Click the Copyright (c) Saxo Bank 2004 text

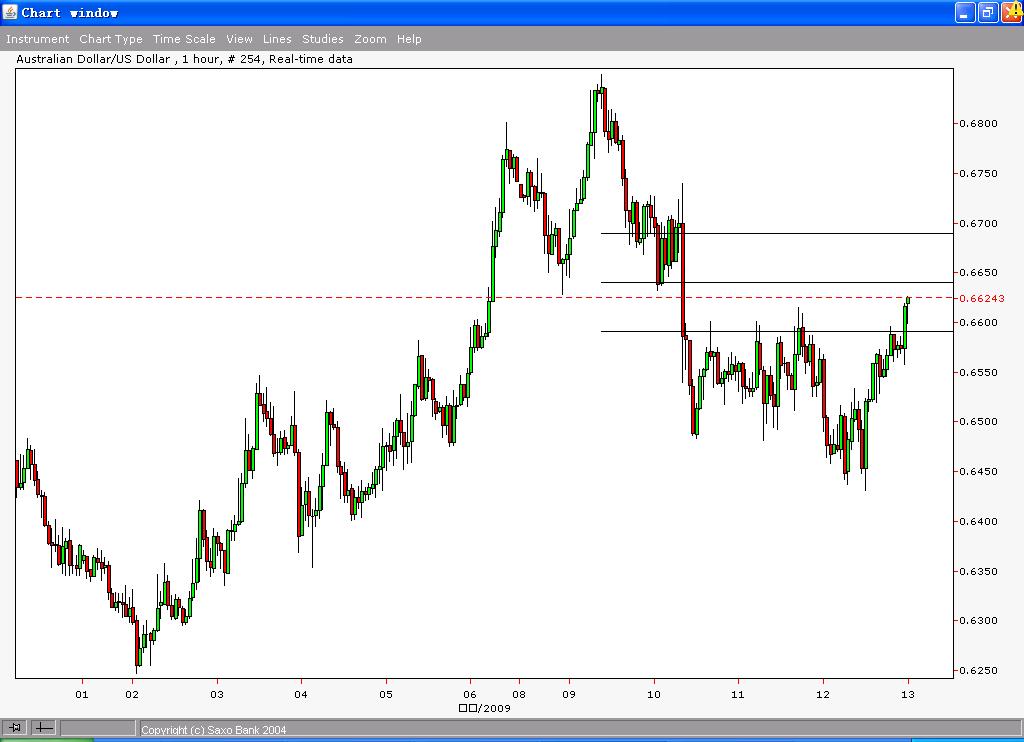coord(214,730)
